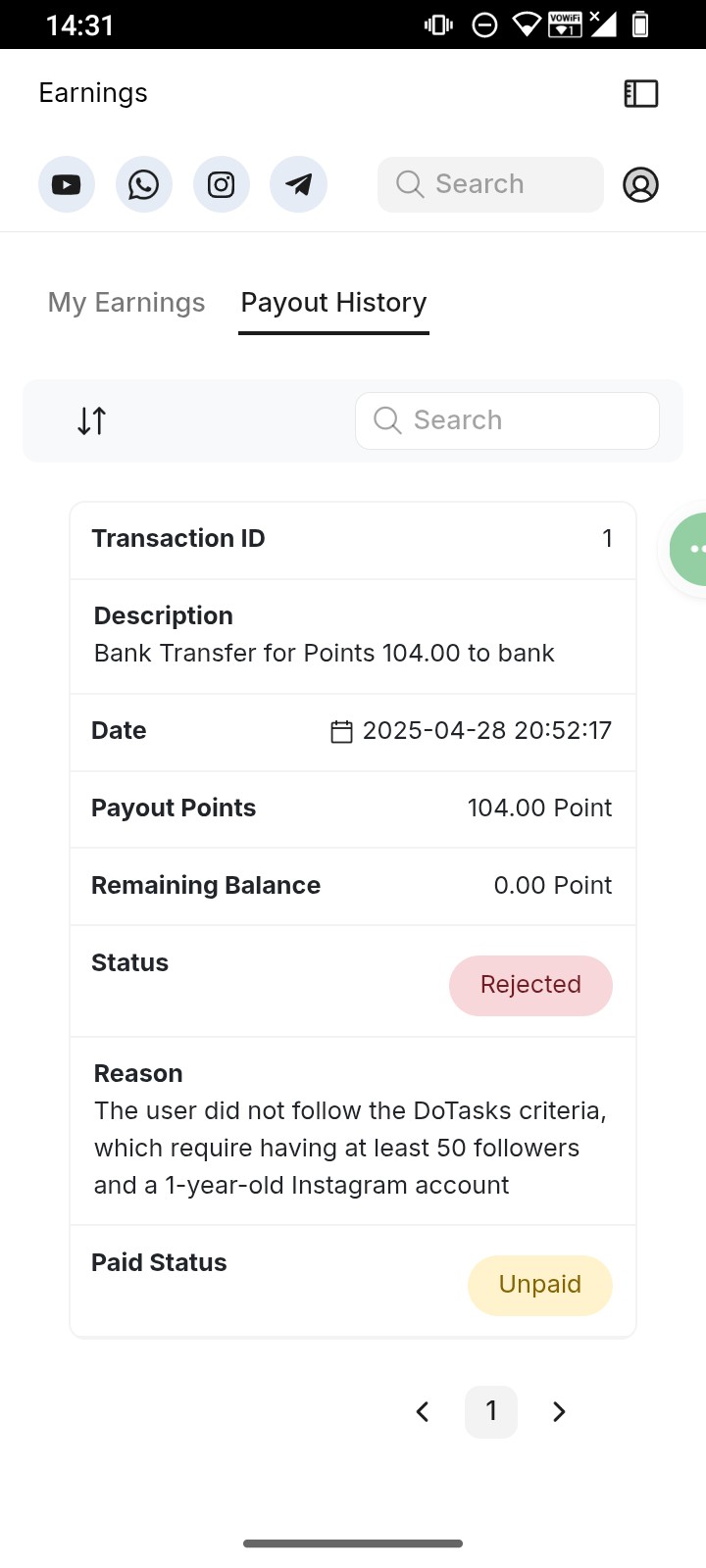Viewport: 706px width, 1568px height.
Task: Click the Rejected status badge
Action: point(530,985)
